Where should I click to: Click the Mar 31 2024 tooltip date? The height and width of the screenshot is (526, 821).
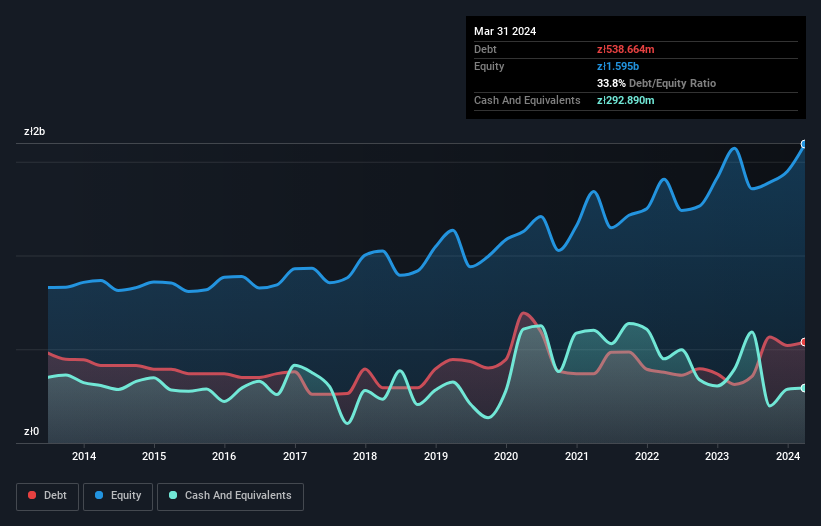(505, 31)
